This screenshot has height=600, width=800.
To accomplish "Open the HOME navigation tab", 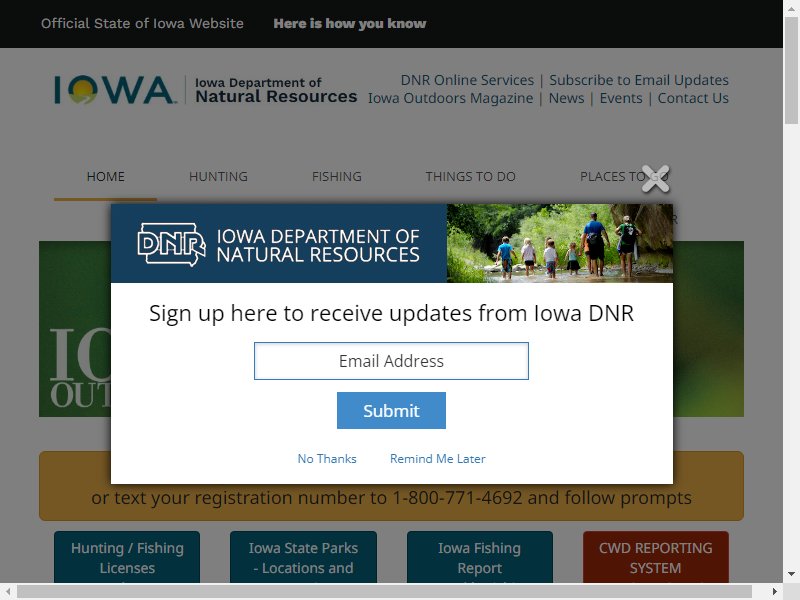I will (106, 177).
